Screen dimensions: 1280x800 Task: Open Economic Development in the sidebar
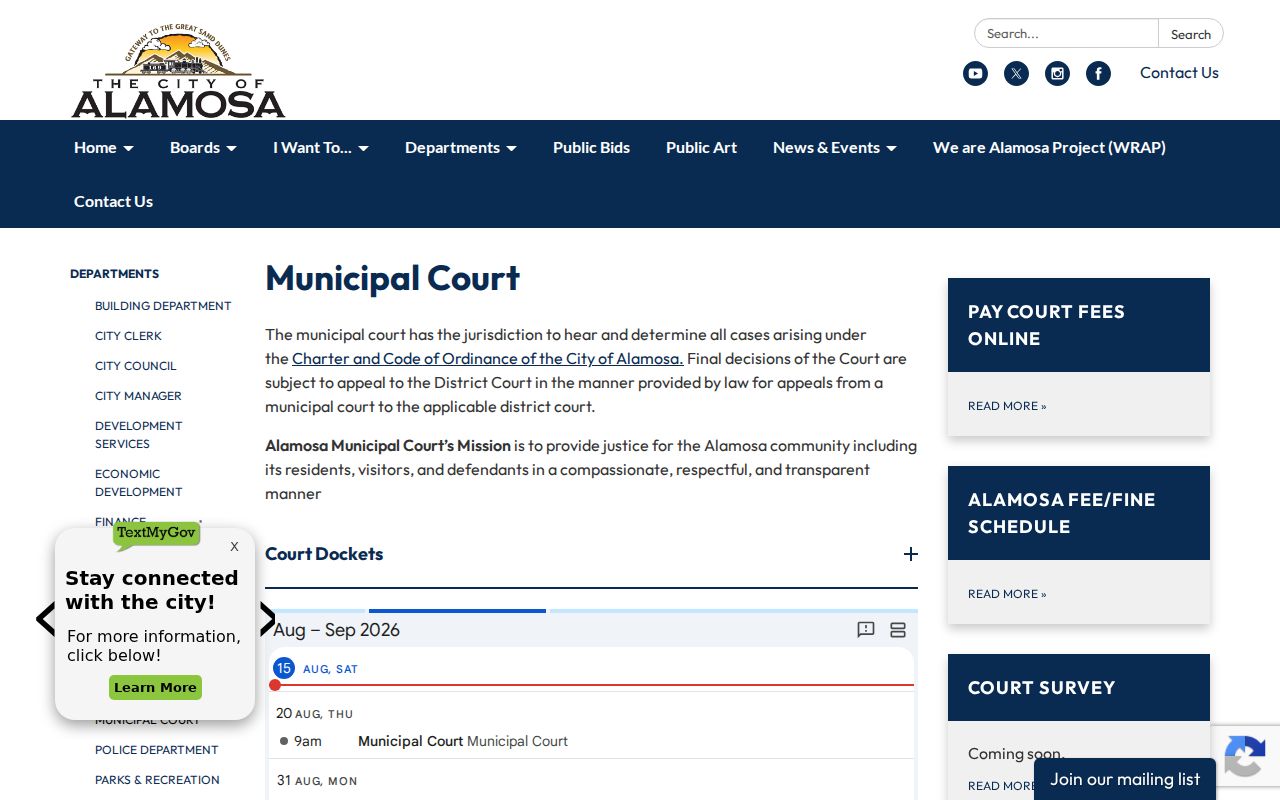coord(139,483)
